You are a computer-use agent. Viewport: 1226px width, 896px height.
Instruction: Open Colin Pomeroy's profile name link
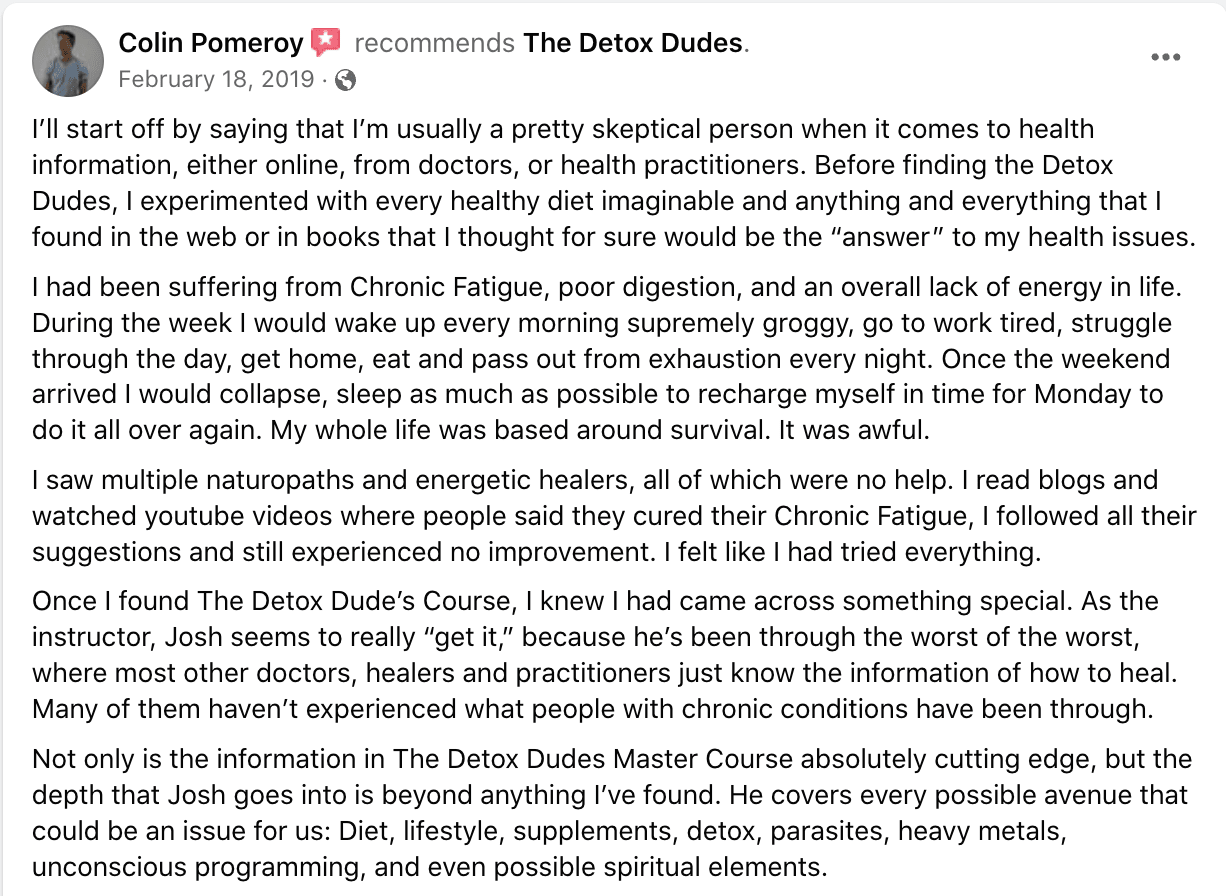[211, 43]
